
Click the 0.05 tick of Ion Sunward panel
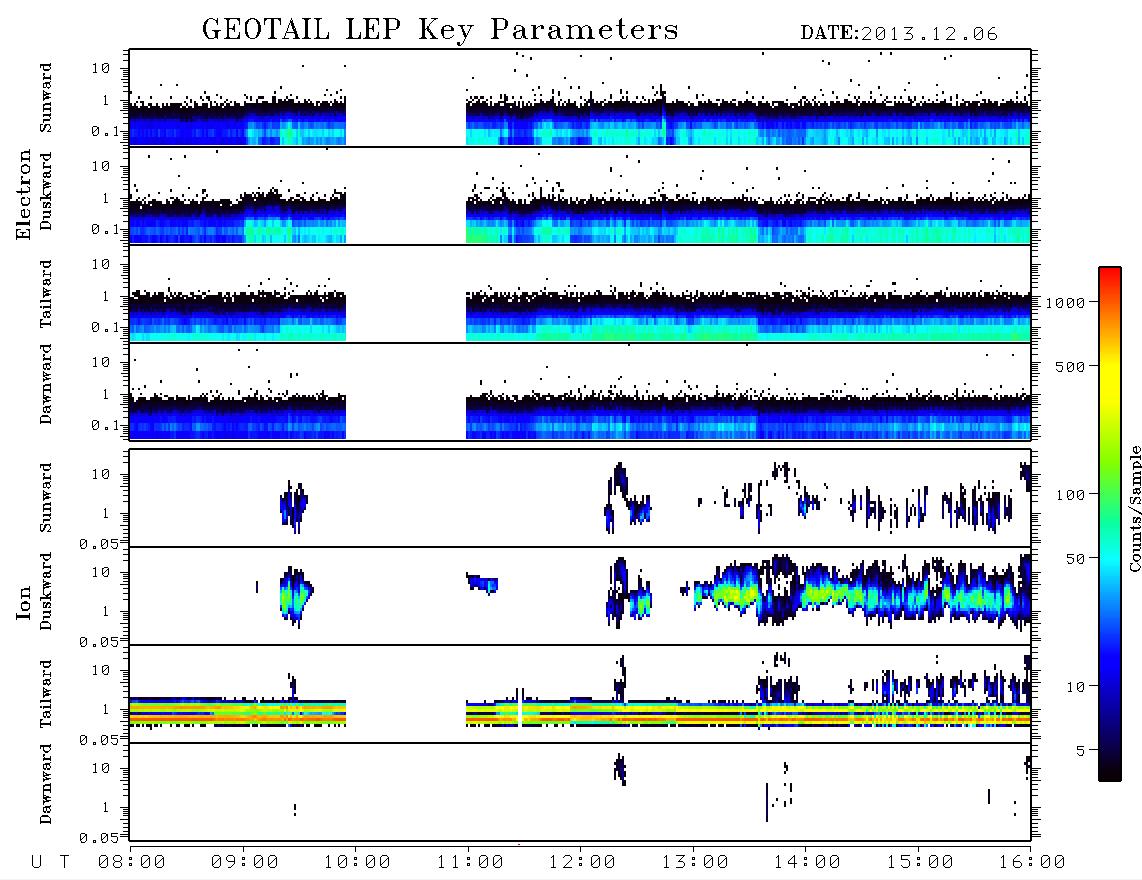[x=98, y=543]
